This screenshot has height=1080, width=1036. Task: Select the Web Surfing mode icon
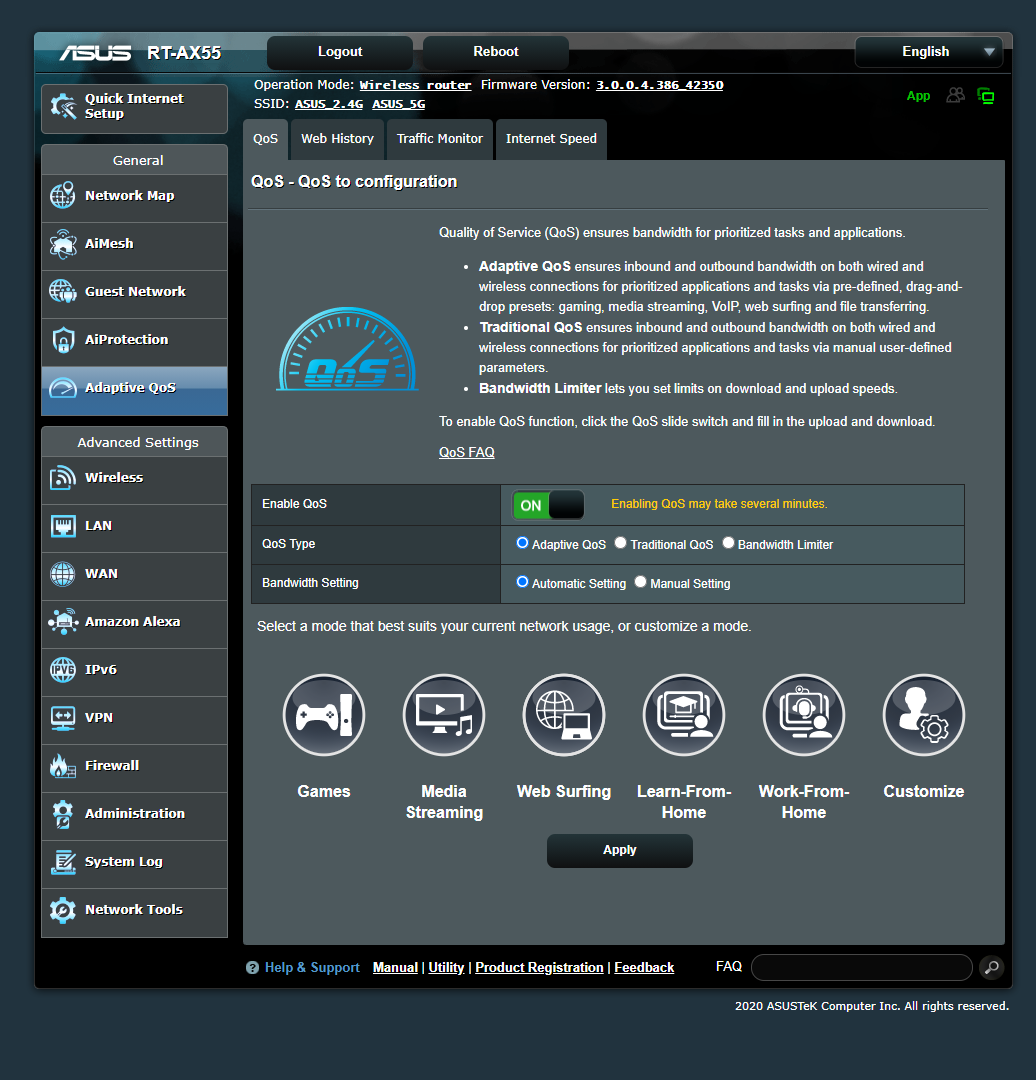(x=564, y=715)
